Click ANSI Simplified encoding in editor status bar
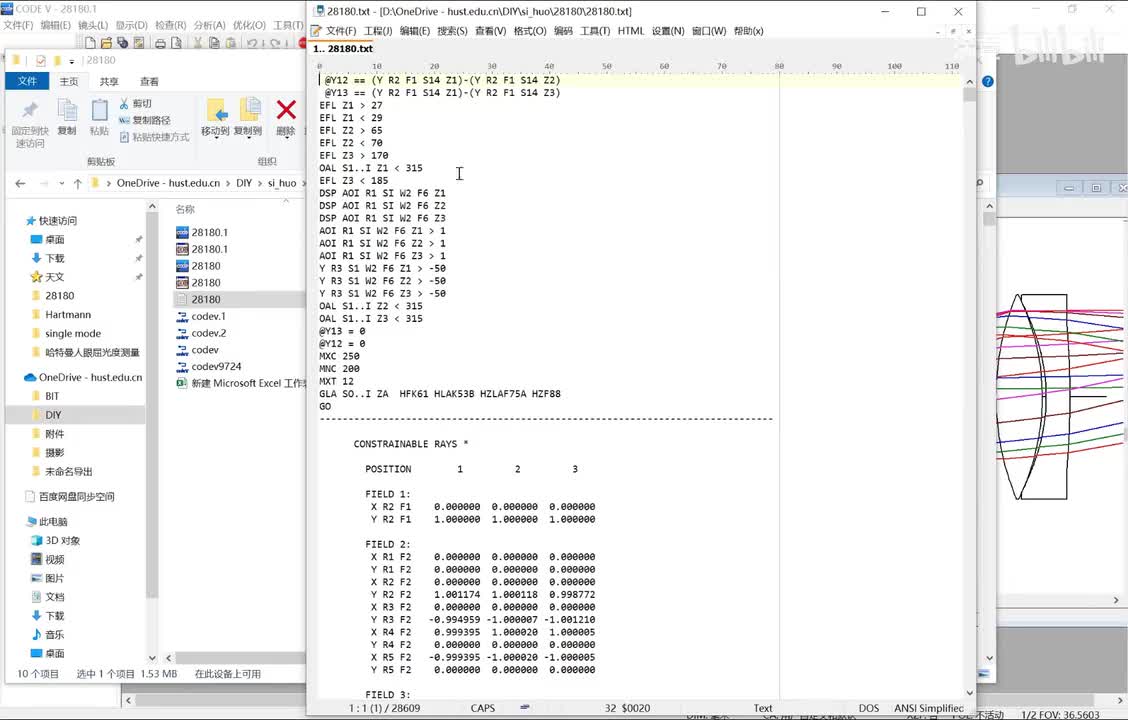The height and width of the screenshot is (720, 1128). (928, 708)
